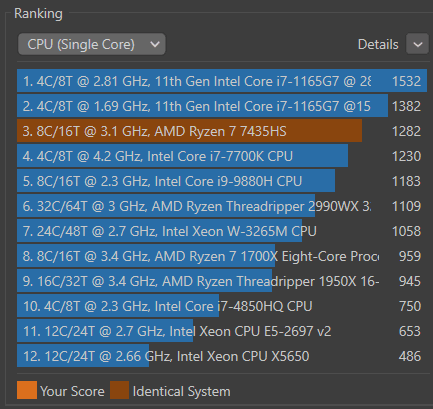Click the score value 959
The width and height of the screenshot is (433, 409).
point(410,256)
